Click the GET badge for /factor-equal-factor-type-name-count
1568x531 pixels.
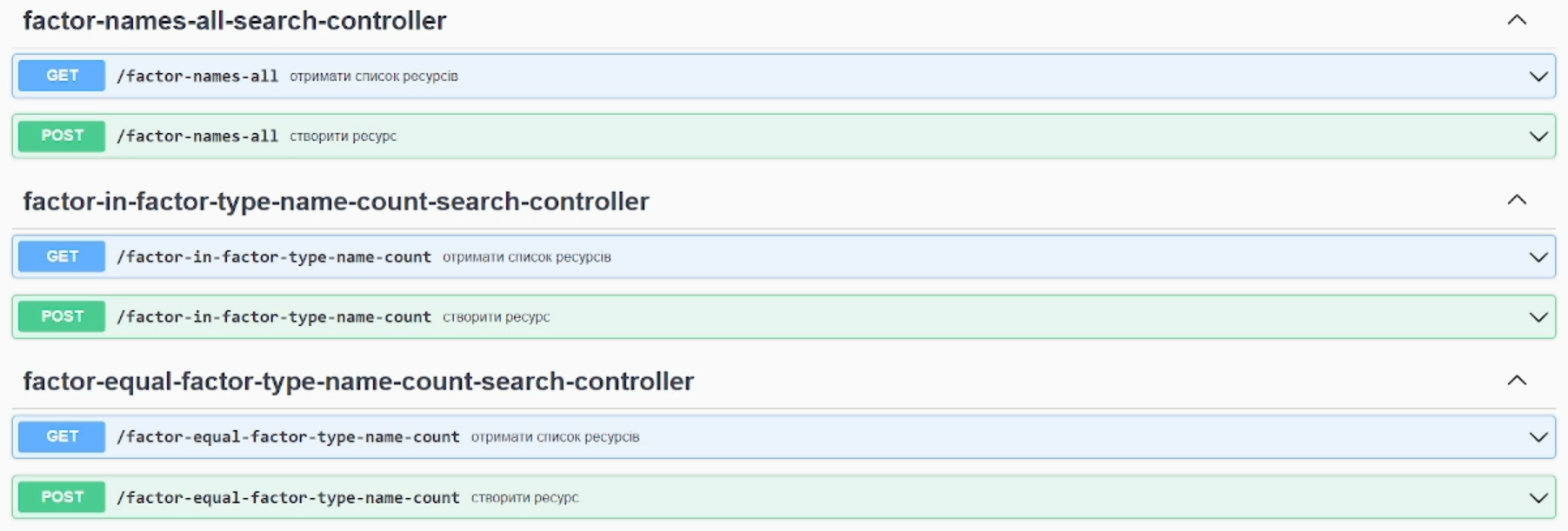(x=62, y=436)
